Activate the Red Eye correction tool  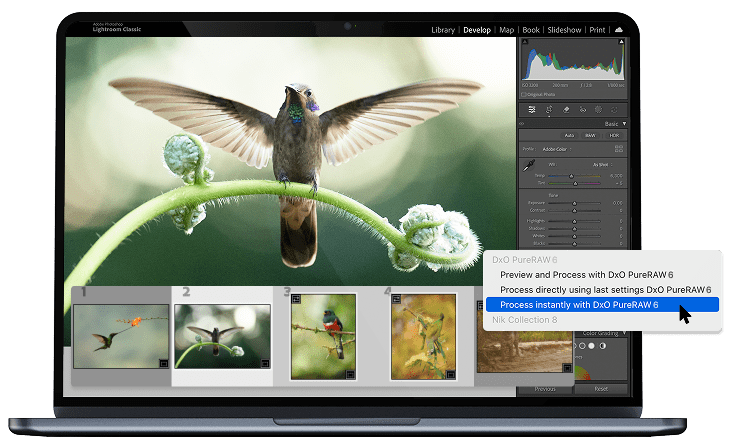582,109
